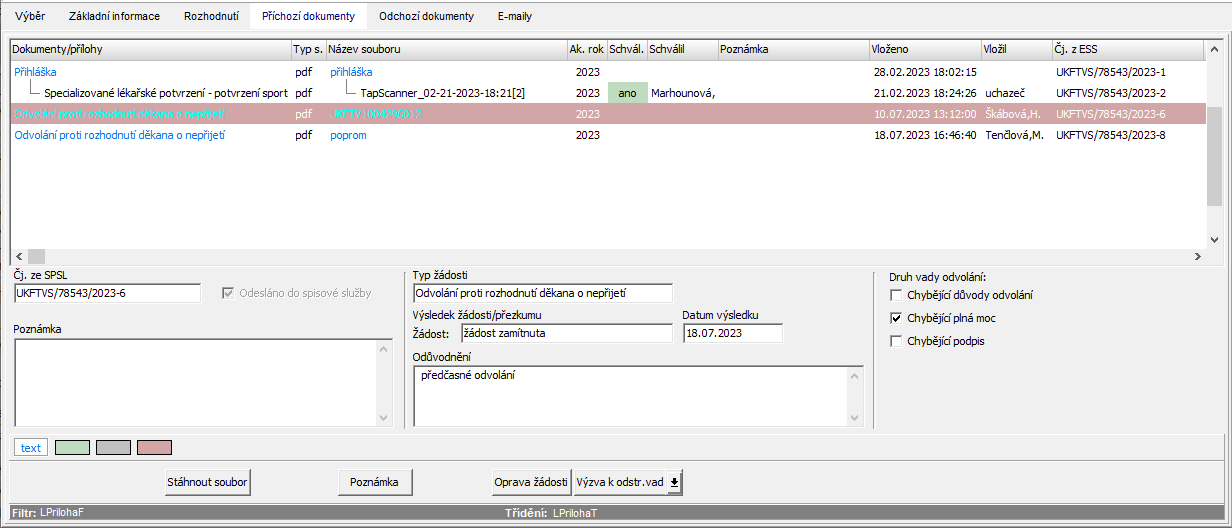Click the Oprava žádosti button
Screen dimensions: 1232x528
(531, 482)
